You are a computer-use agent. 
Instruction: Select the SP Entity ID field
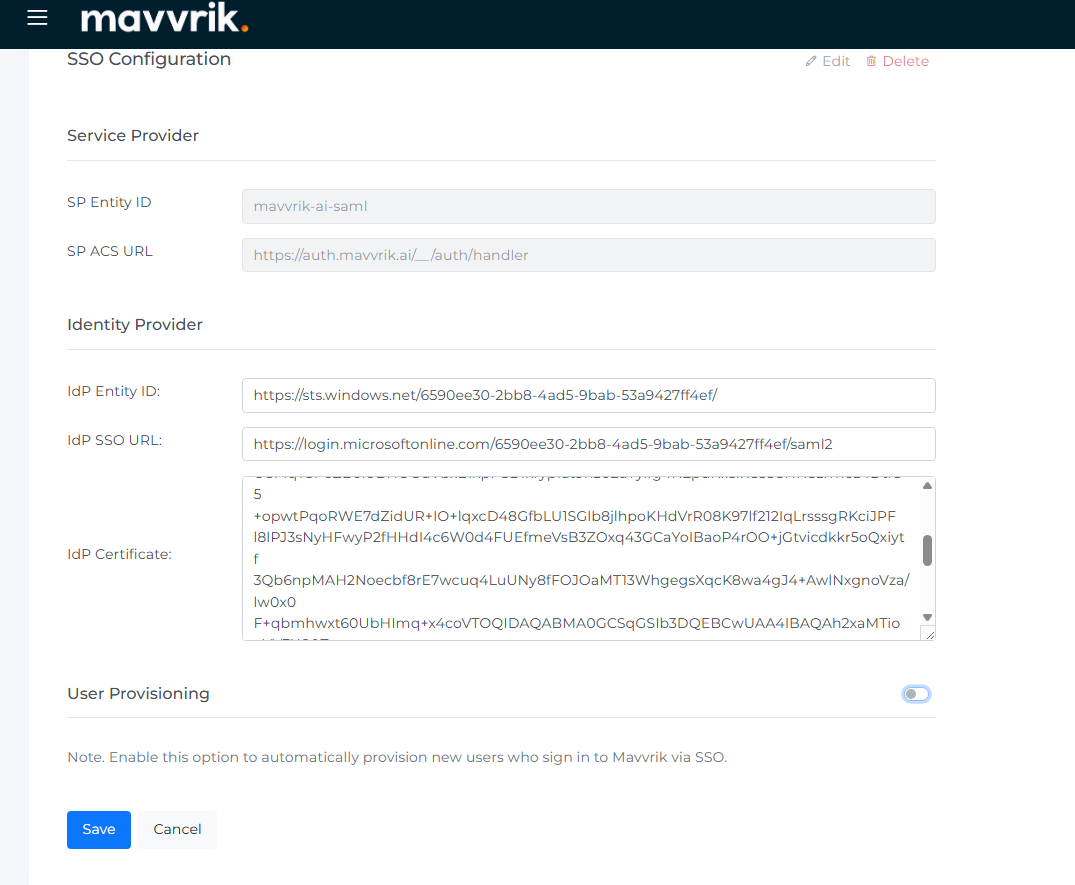point(588,207)
